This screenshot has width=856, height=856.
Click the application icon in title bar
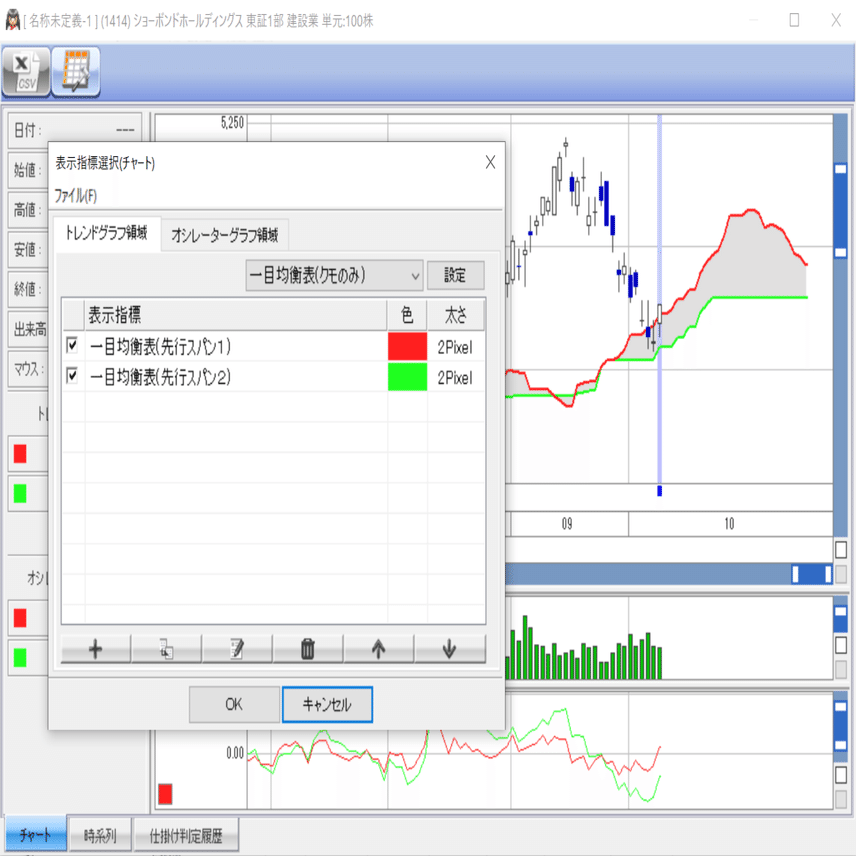pos(12,21)
